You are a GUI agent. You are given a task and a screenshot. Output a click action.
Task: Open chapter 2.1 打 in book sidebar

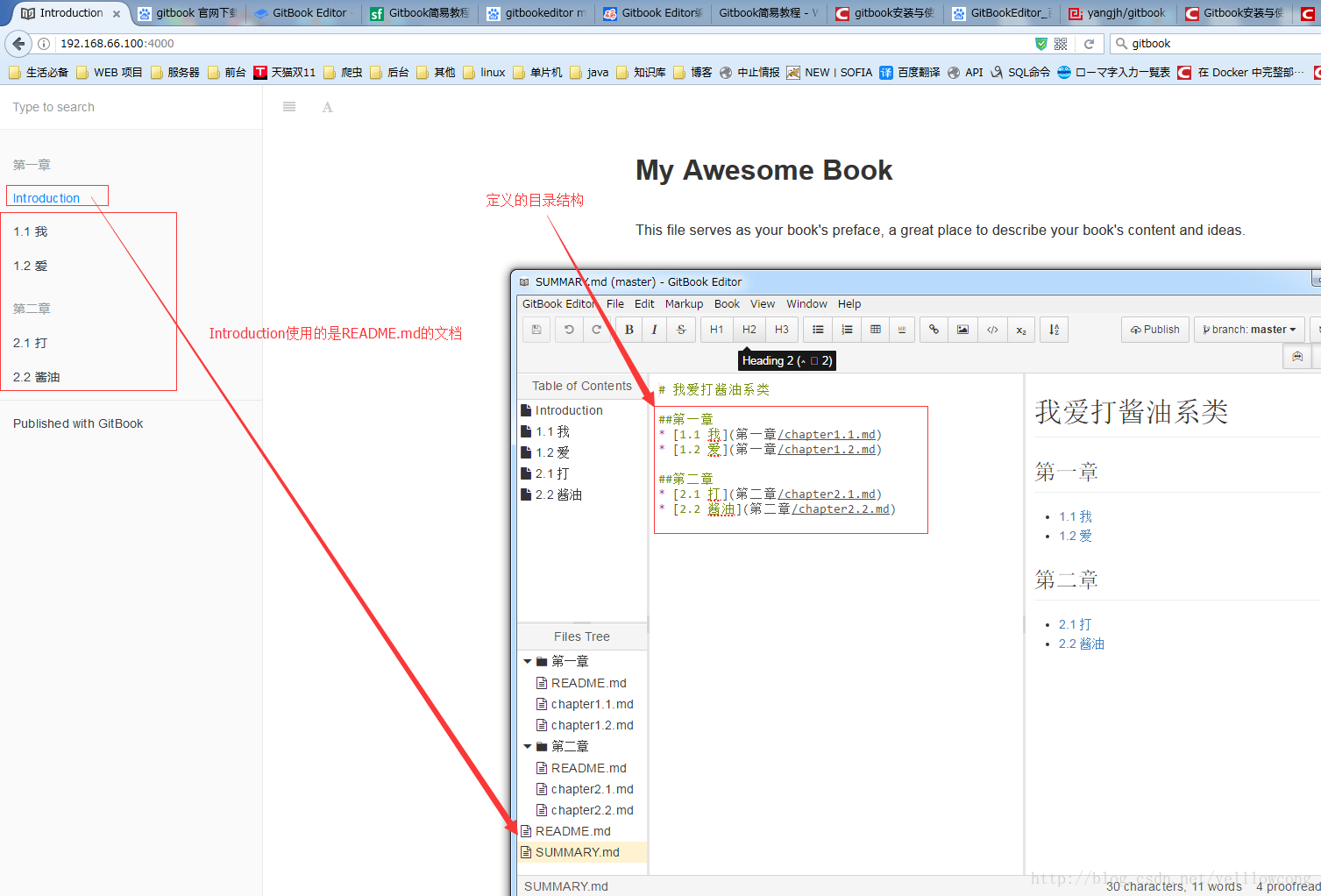tap(31, 343)
